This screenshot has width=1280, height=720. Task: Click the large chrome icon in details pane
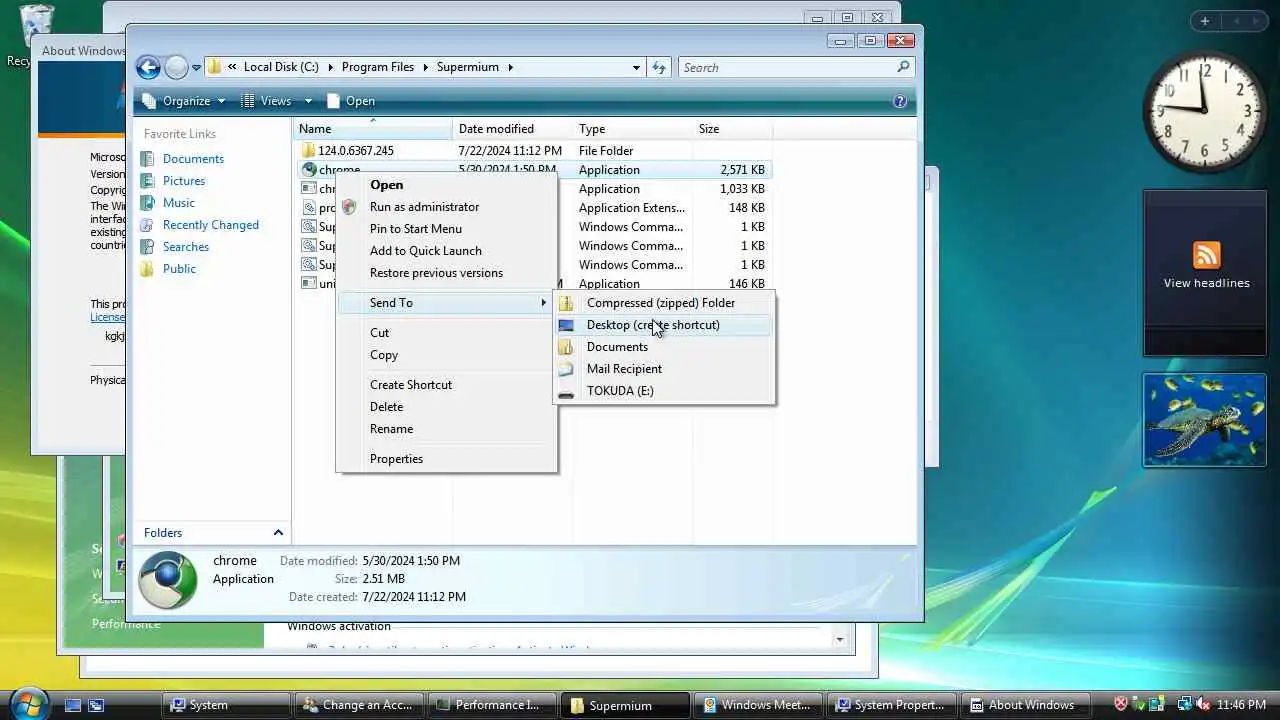168,580
